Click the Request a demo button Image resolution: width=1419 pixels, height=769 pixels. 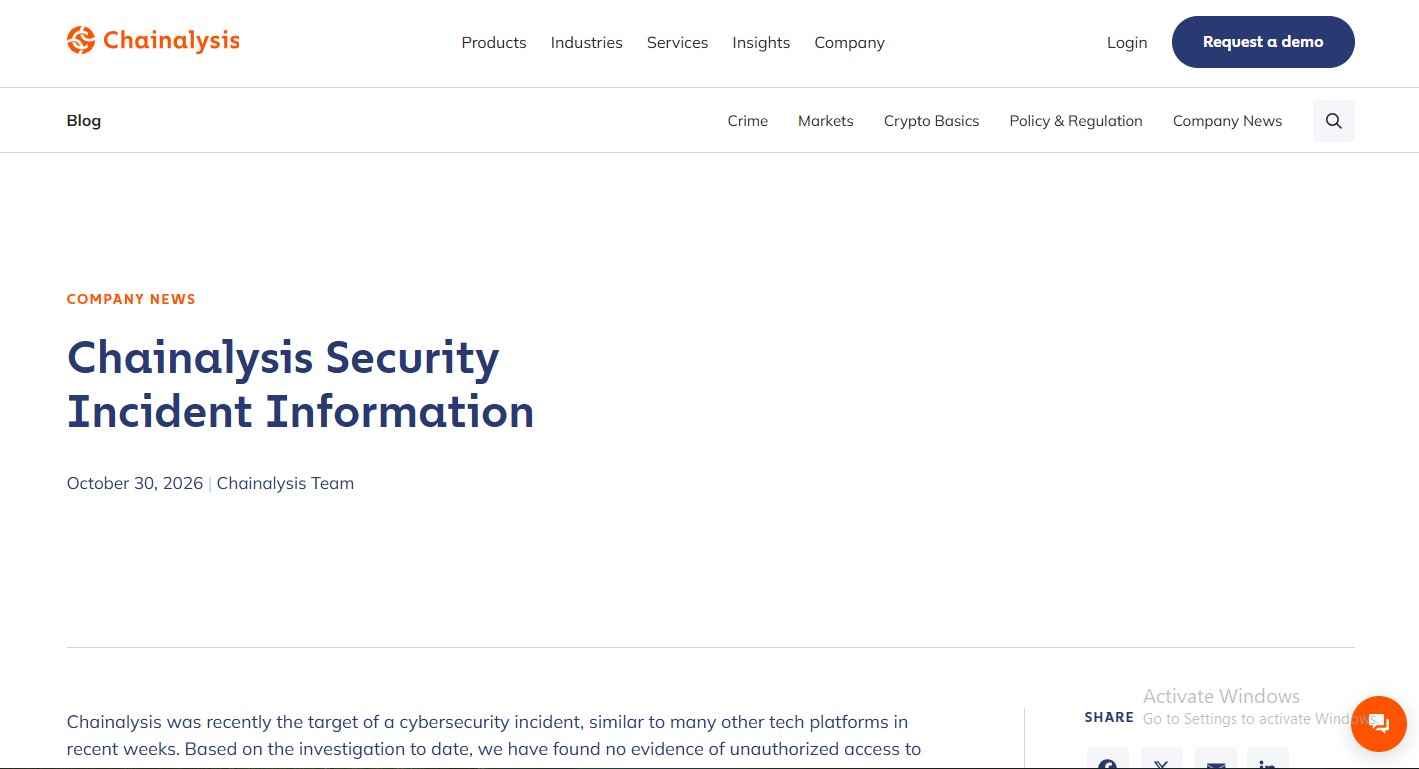1263,42
